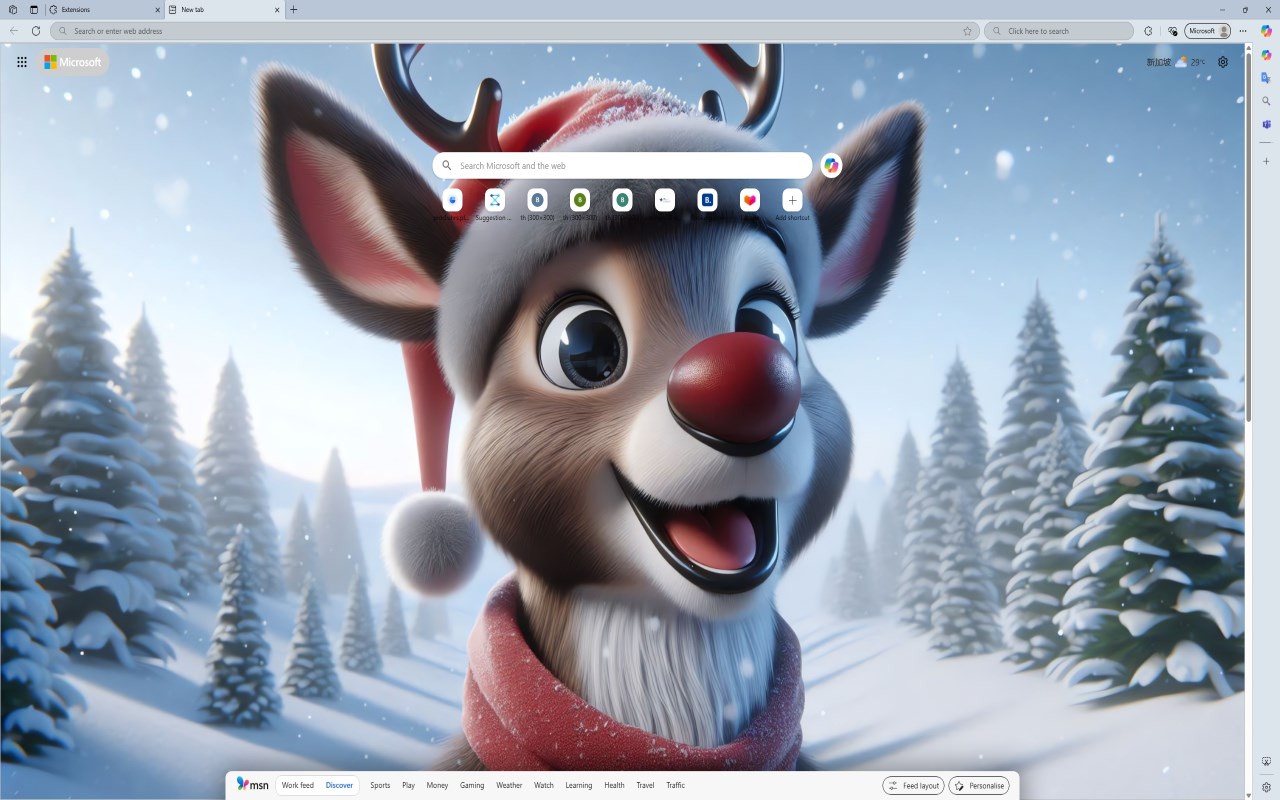Click sidebar screen icon above settings gear
The width and height of the screenshot is (1280, 800).
tap(1266, 762)
